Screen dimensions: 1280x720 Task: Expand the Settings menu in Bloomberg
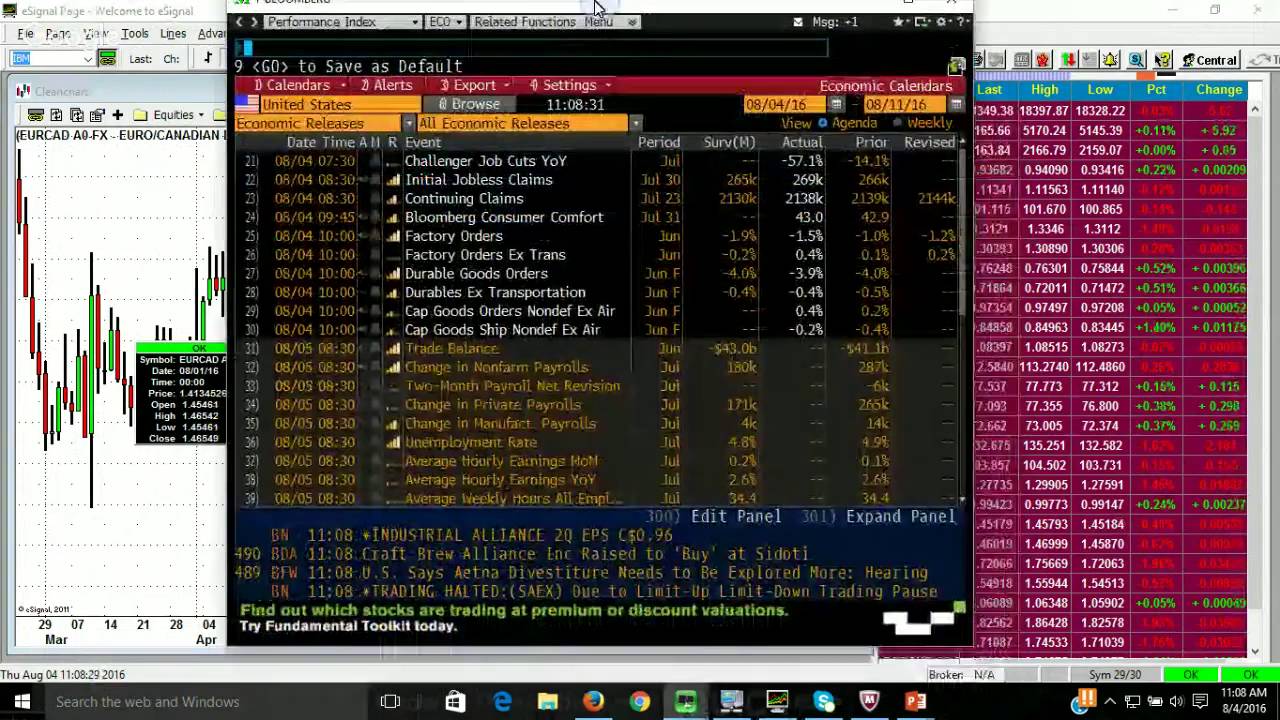coord(570,85)
